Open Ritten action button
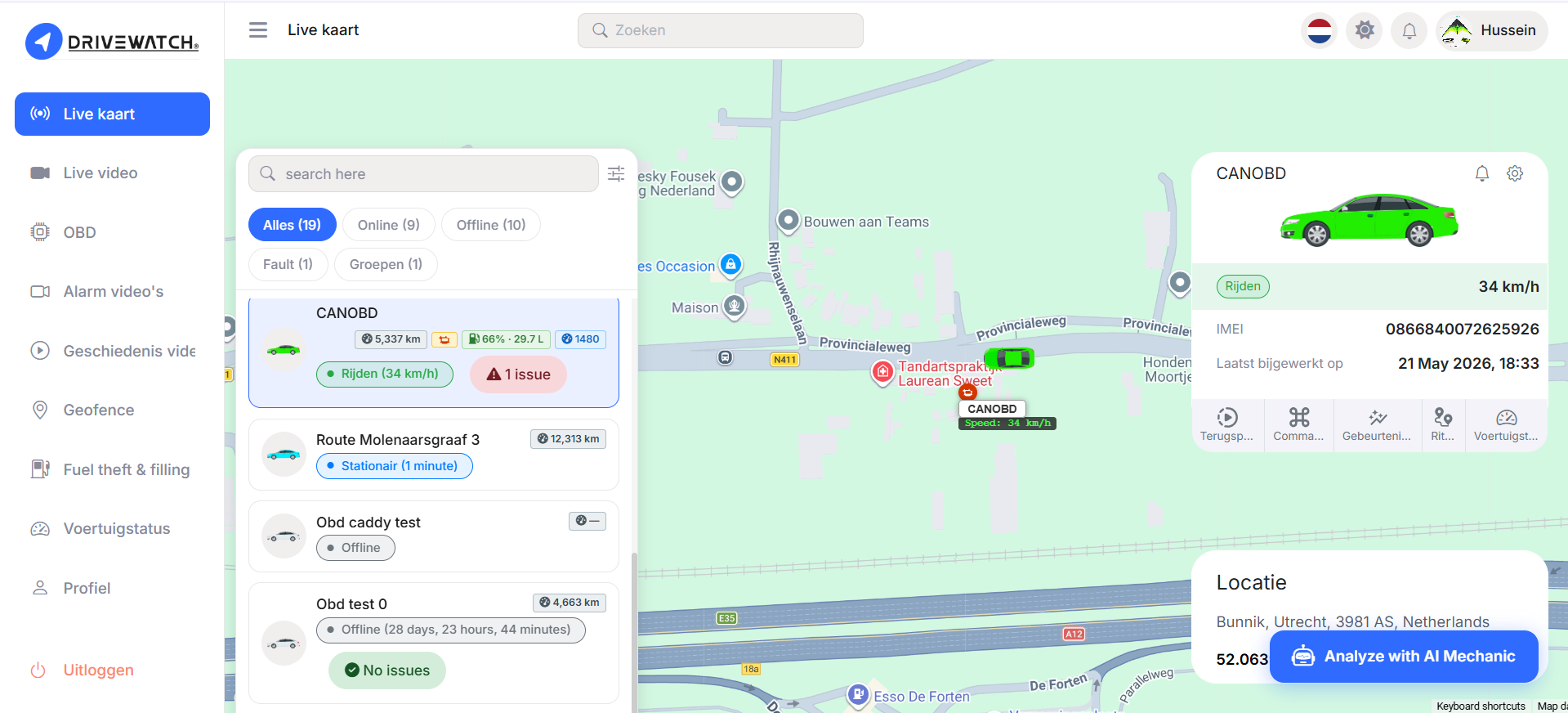Screen dimensions: 1568x713 tap(1443, 424)
